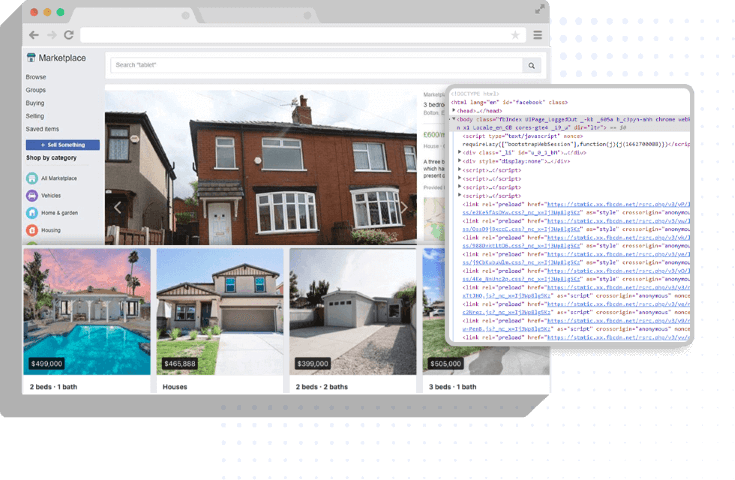Click the expand window icon at top right

click(540, 9)
